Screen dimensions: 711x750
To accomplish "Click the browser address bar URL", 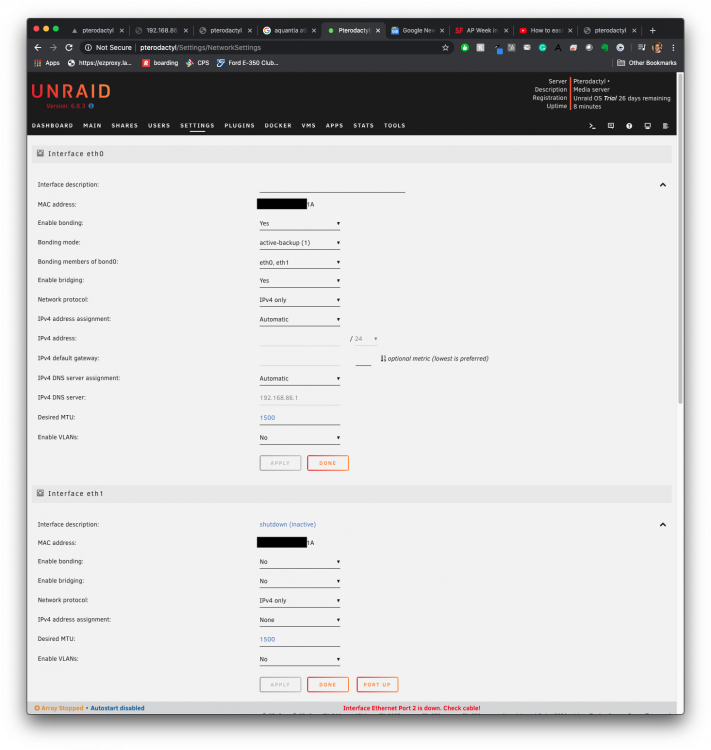I will coord(200,47).
